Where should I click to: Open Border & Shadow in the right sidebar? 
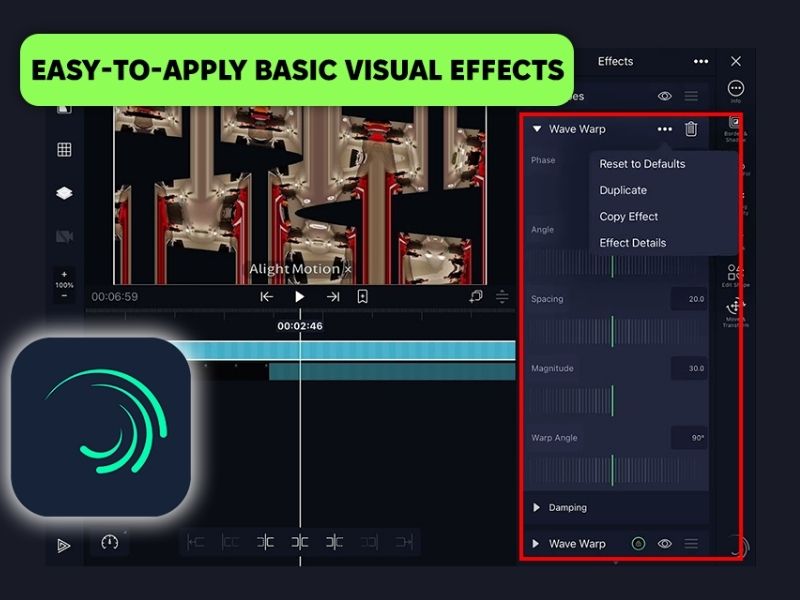tap(735, 129)
